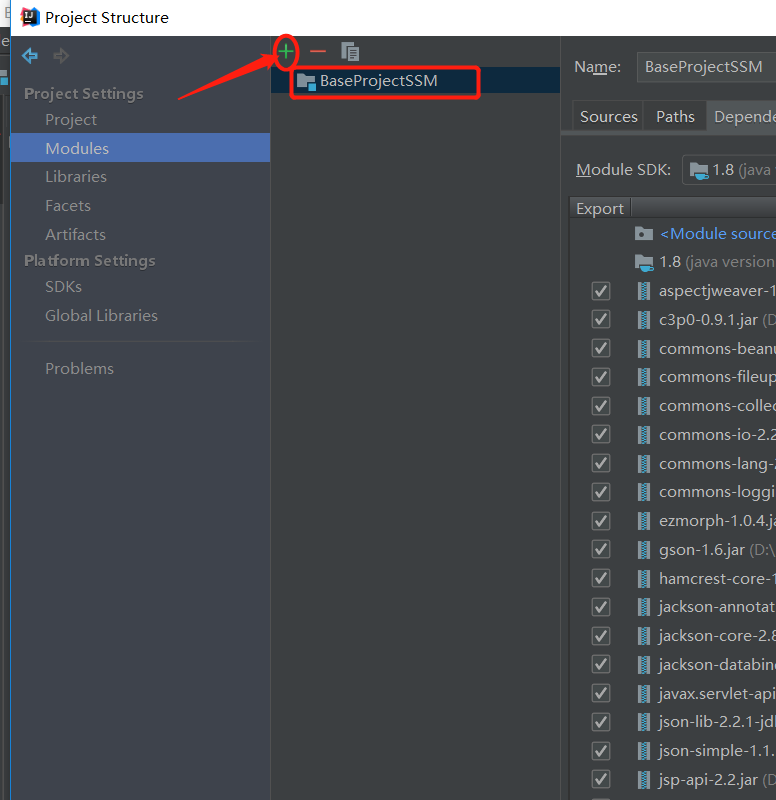This screenshot has height=800, width=776.
Task: Click the hamcrest-core jar library icon
Action: pos(644,579)
